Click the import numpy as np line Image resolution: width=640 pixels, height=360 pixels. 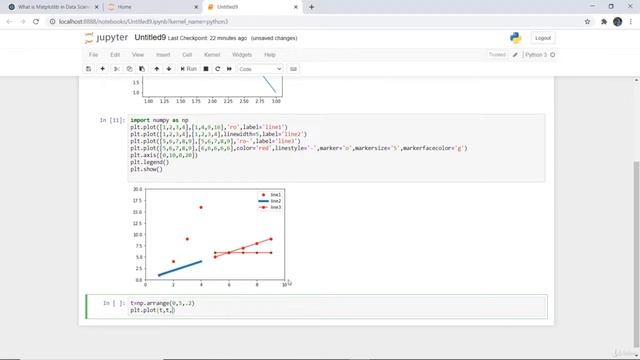pyautogui.click(x=159, y=120)
